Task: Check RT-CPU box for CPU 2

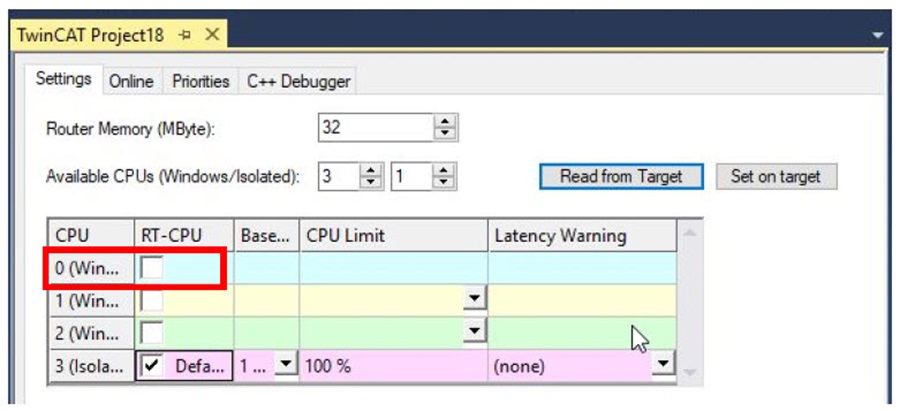Action: [152, 333]
